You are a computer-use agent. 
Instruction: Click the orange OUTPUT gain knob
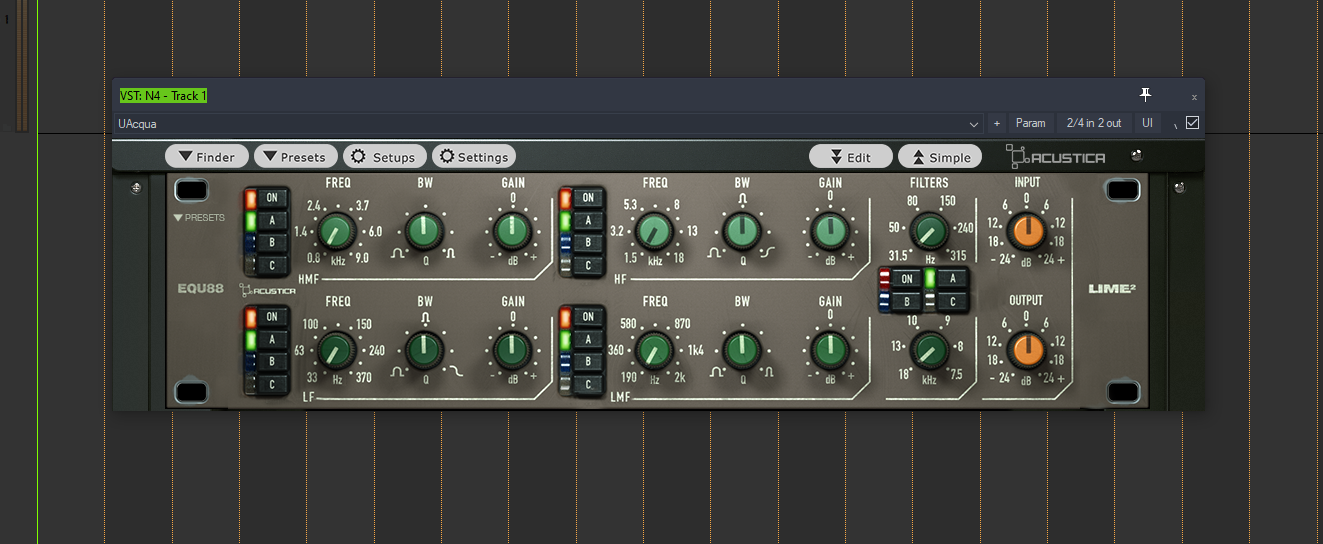(1026, 350)
